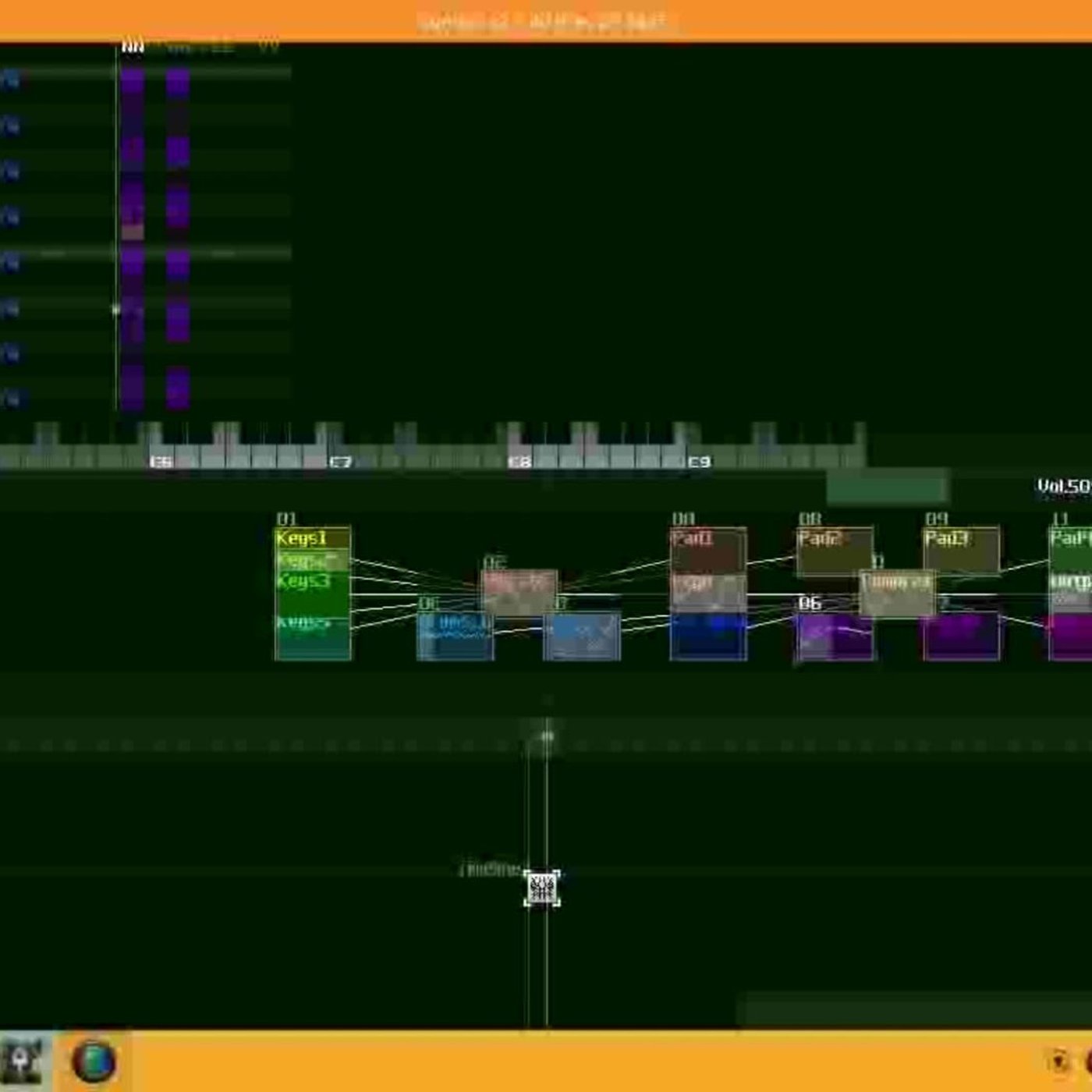Image resolution: width=1092 pixels, height=1092 pixels.
Task: Click the Vol.50 volume readout
Action: 1064,487
